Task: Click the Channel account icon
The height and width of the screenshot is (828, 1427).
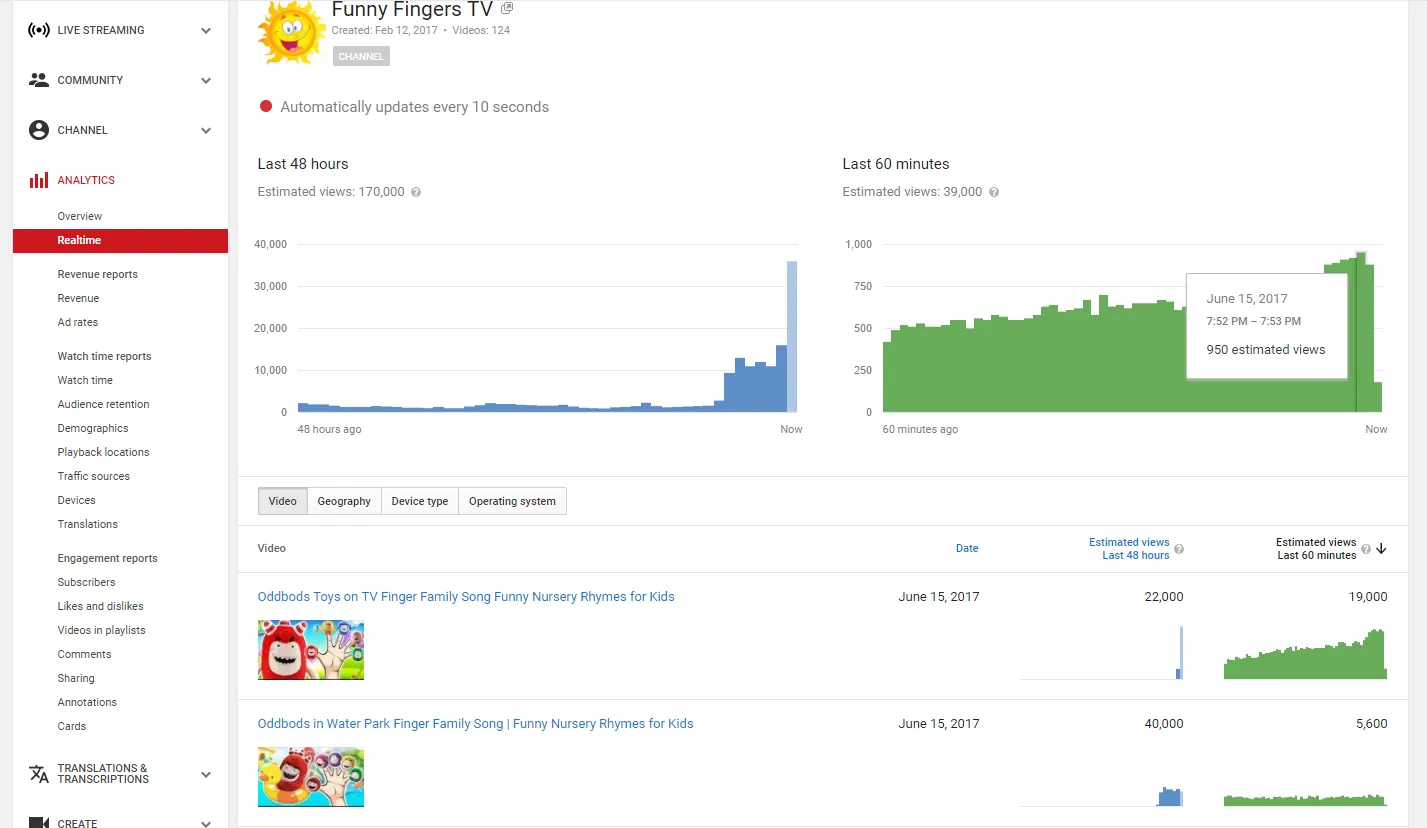Action: [x=38, y=130]
